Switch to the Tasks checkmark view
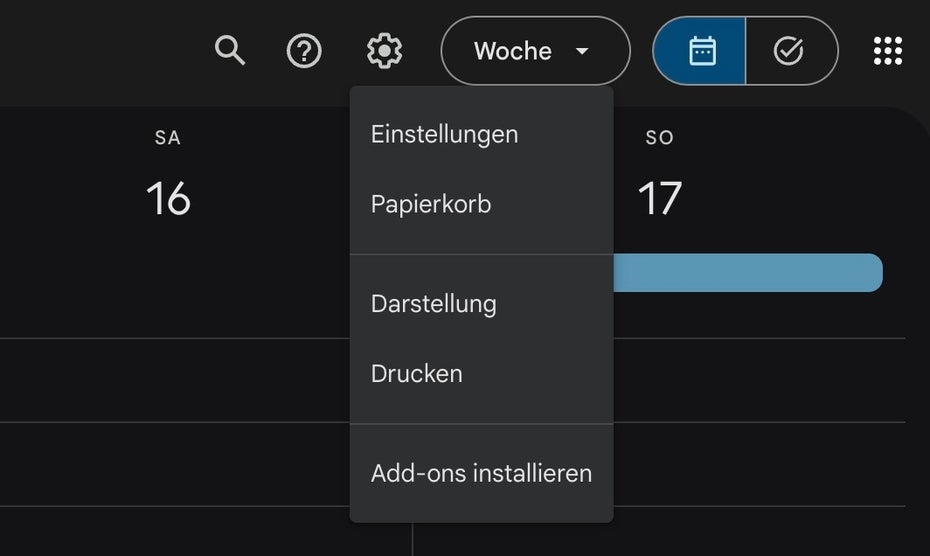The height and width of the screenshot is (556, 930). click(x=792, y=51)
